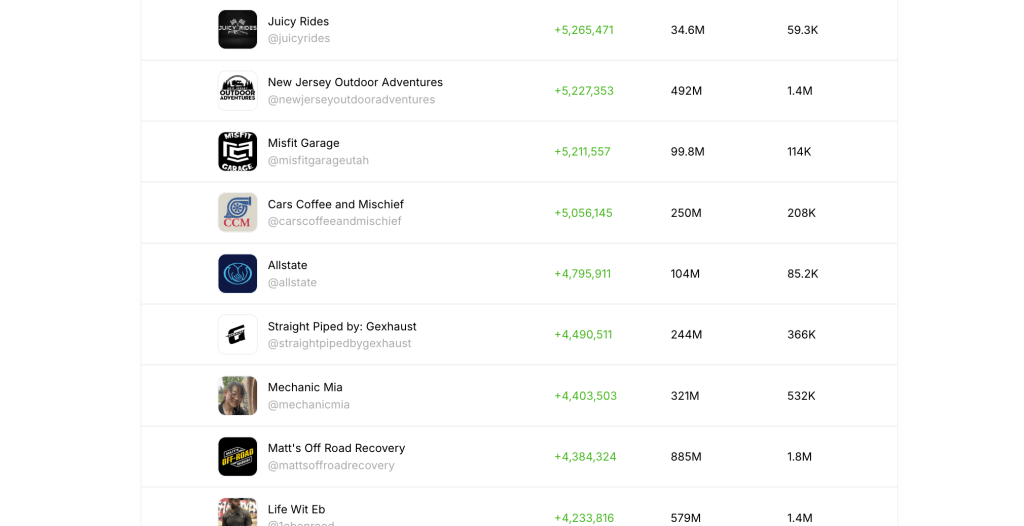
Task: Open the Allstate channel name
Action: click(x=287, y=265)
